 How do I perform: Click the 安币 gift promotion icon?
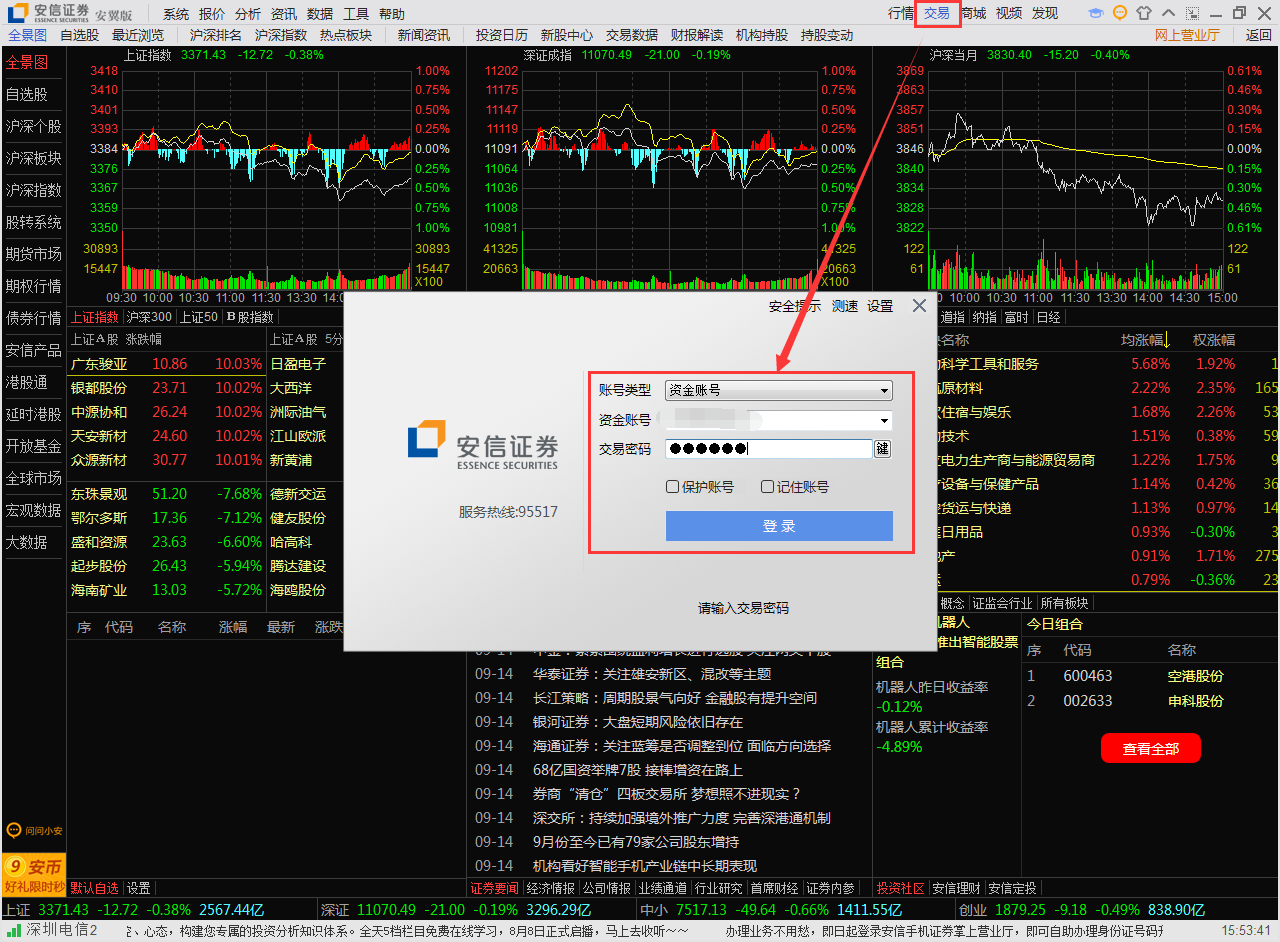33,874
